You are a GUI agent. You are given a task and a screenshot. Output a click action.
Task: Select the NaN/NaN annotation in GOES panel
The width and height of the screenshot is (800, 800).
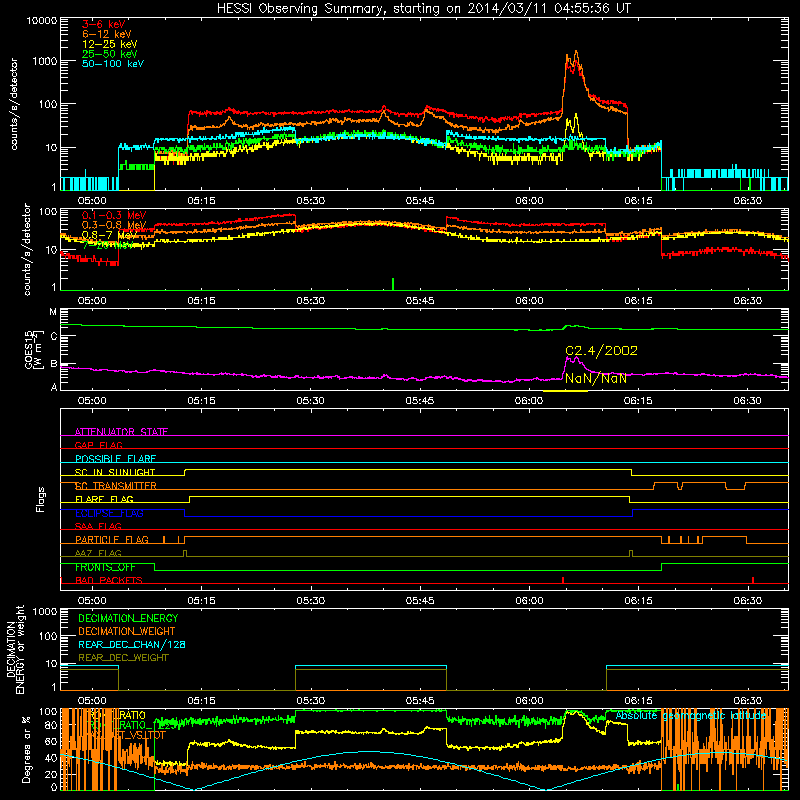(x=596, y=379)
